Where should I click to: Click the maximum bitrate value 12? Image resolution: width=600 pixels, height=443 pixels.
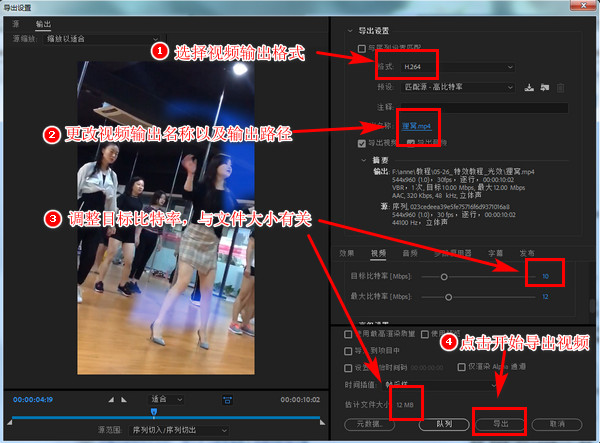545,296
